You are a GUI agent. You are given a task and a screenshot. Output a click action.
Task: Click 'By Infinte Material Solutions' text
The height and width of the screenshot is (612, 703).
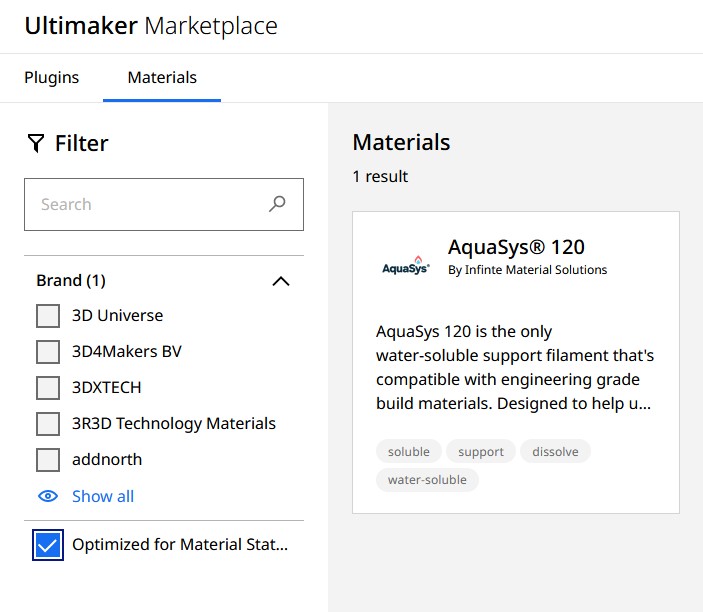[x=527, y=269]
